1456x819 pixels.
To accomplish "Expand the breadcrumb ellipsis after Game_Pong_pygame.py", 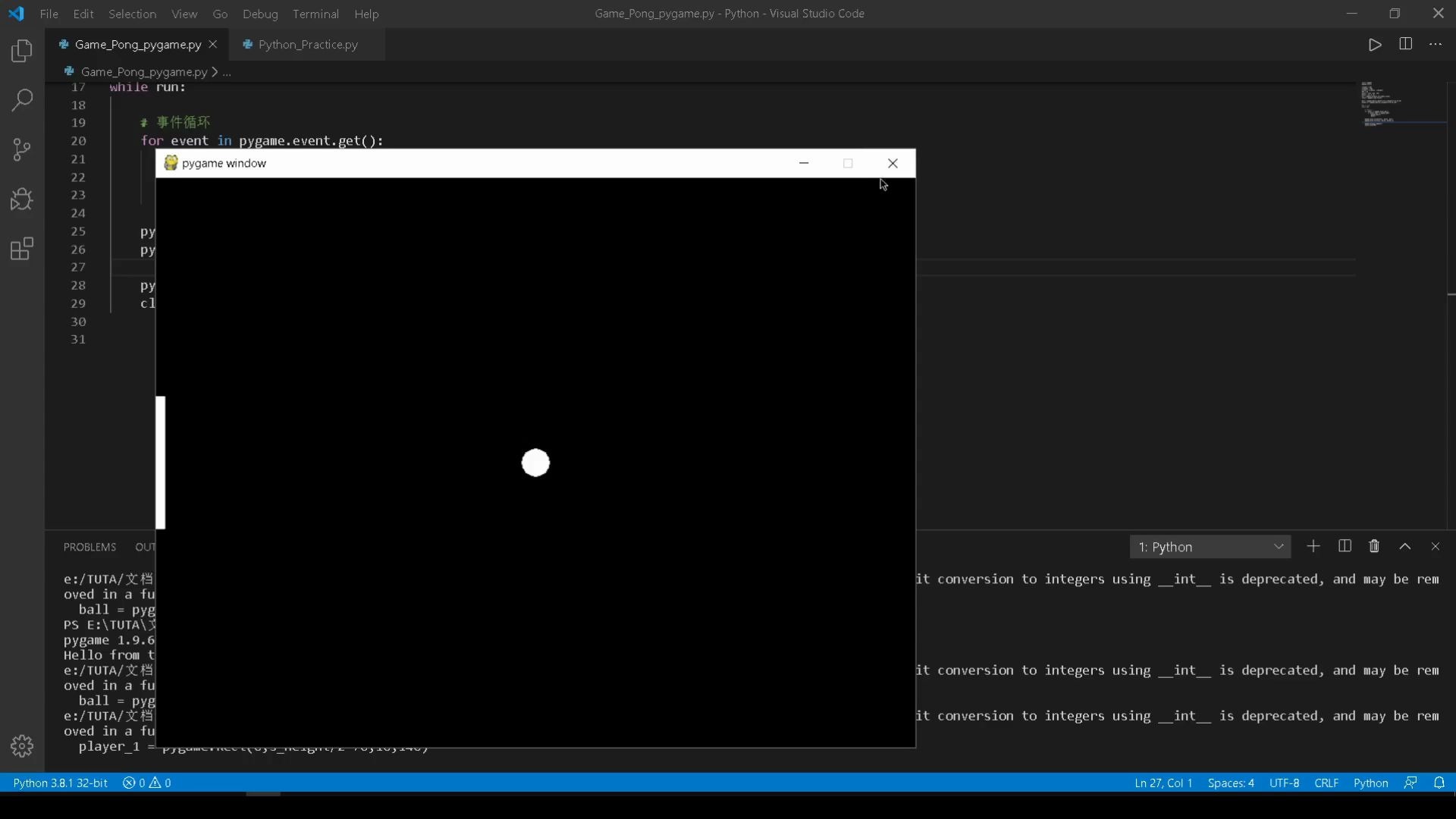I will 227,72.
